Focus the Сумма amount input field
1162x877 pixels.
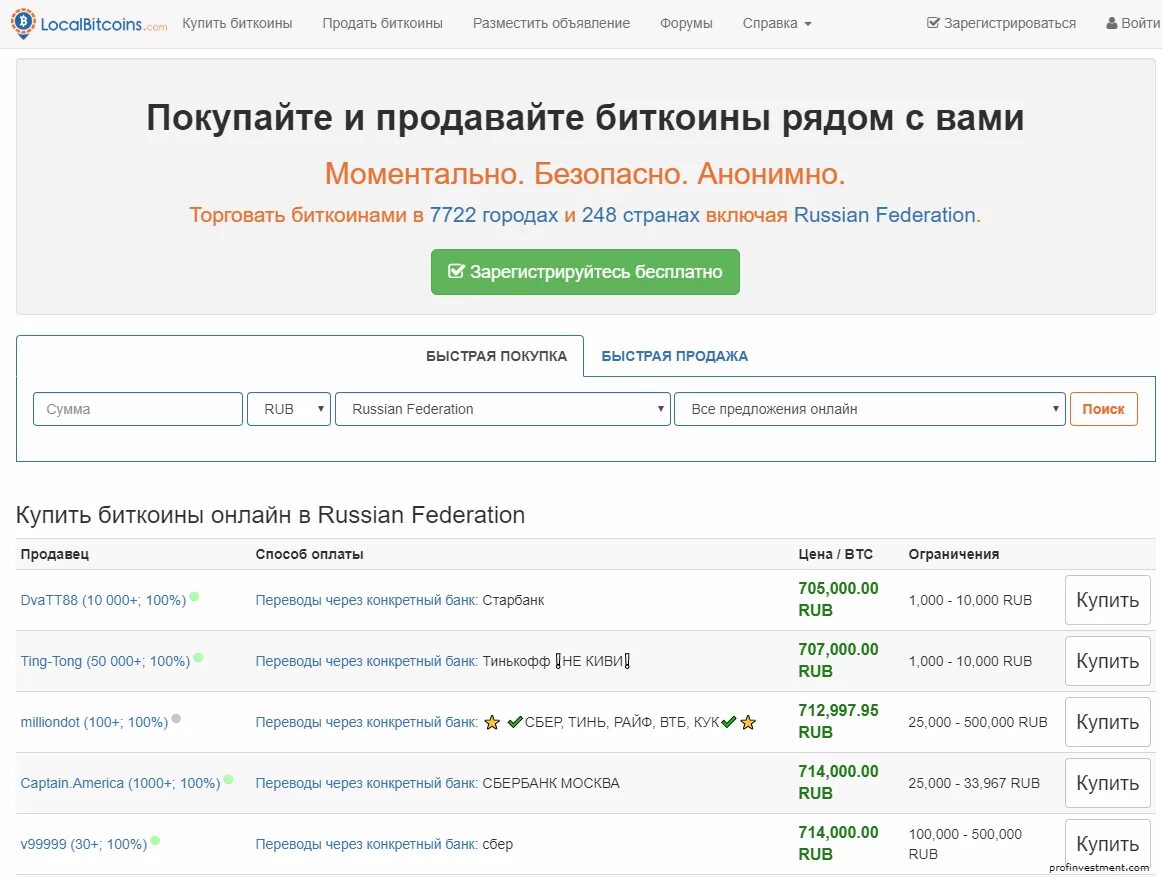pos(138,409)
